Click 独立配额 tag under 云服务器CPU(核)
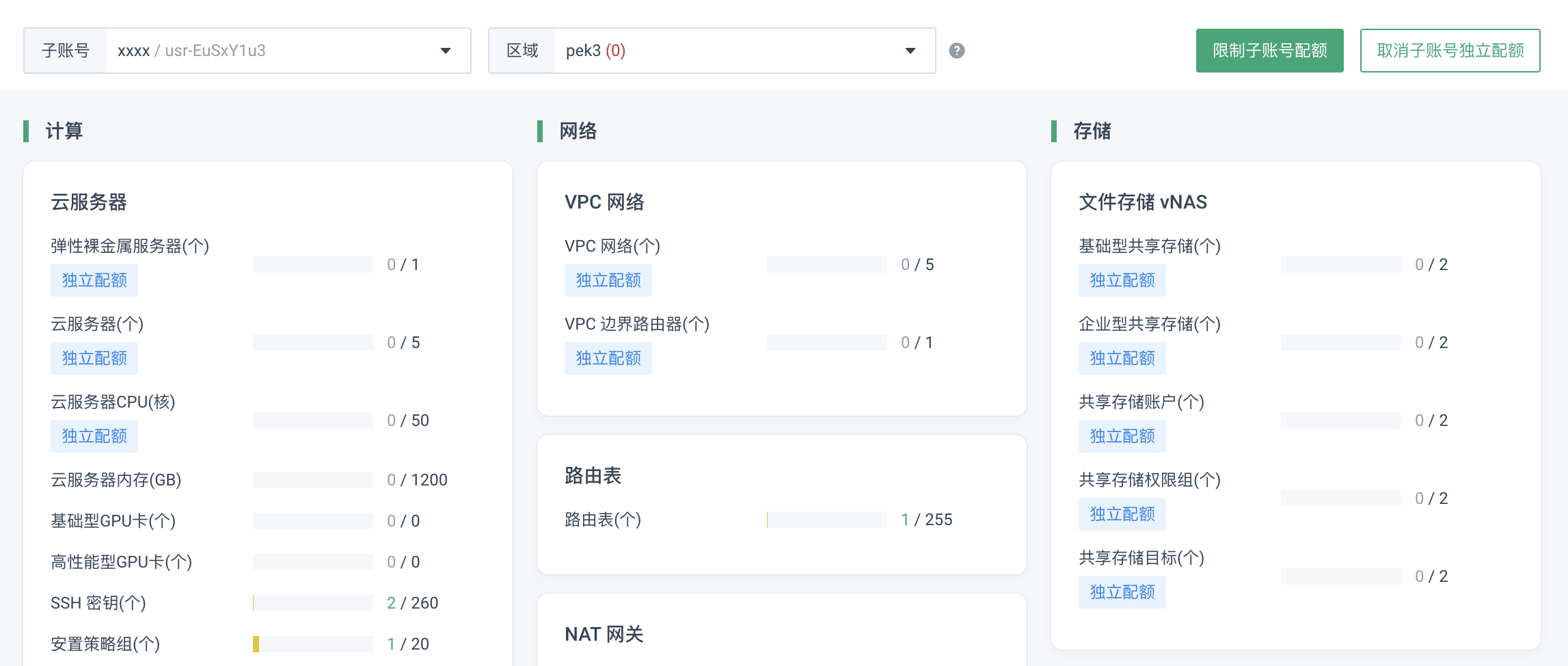The image size is (1568, 666). point(94,436)
